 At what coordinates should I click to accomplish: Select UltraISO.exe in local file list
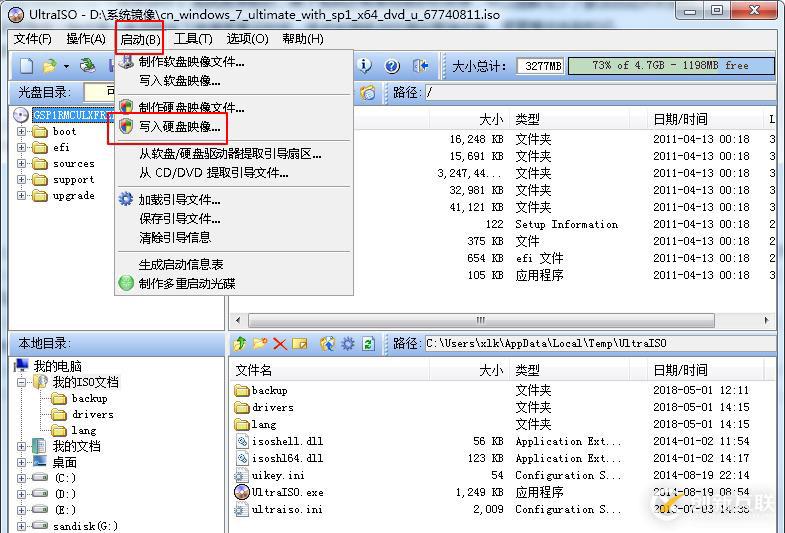pos(287,493)
